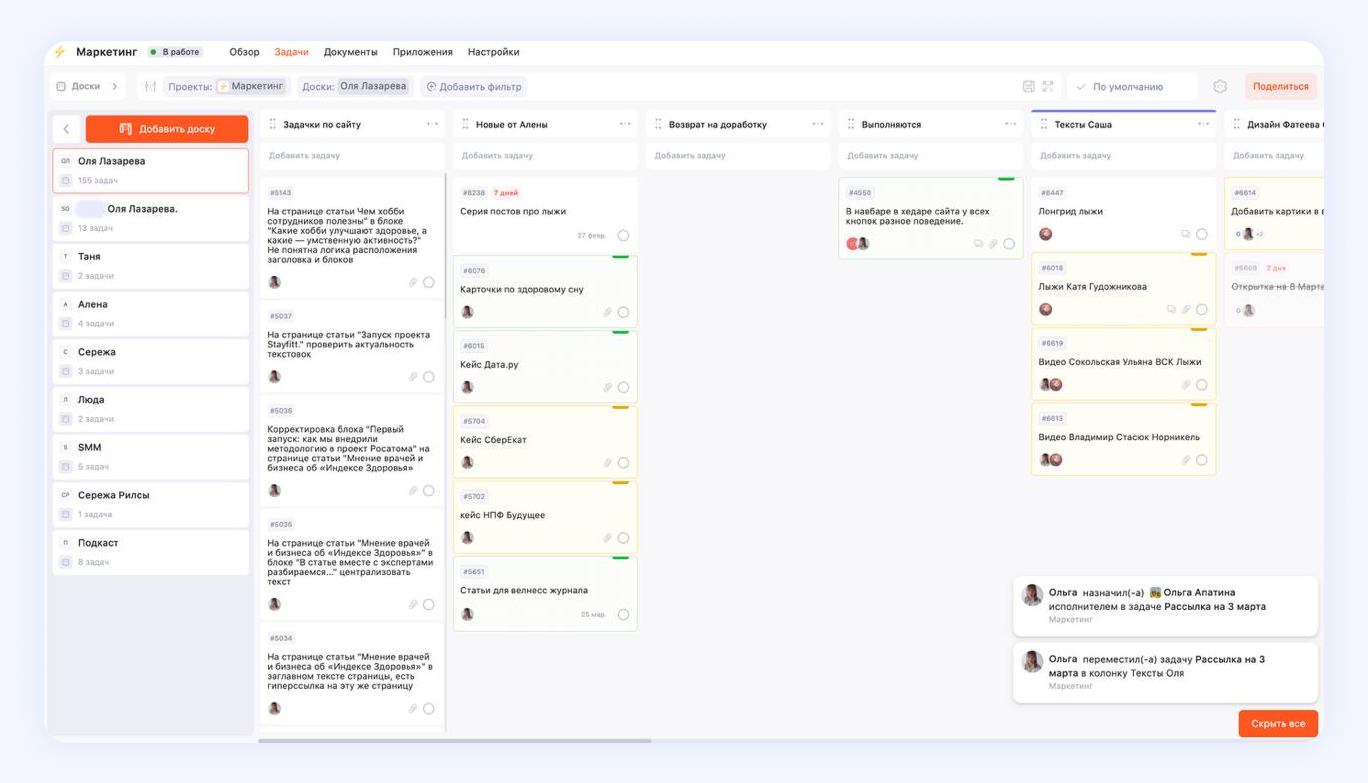1368x783 pixels.
Task: Open the По умолчанию view dropdown
Action: 1132,87
